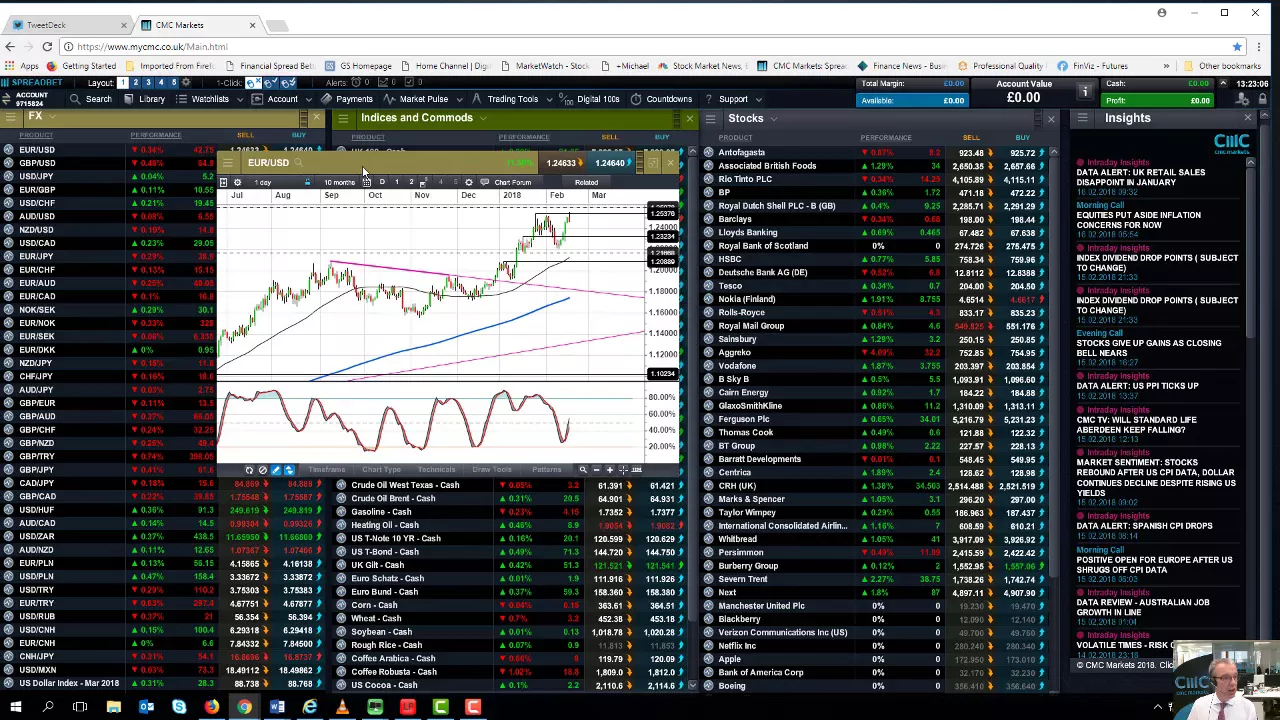Detach the EUR/USD chart window

click(x=653, y=163)
